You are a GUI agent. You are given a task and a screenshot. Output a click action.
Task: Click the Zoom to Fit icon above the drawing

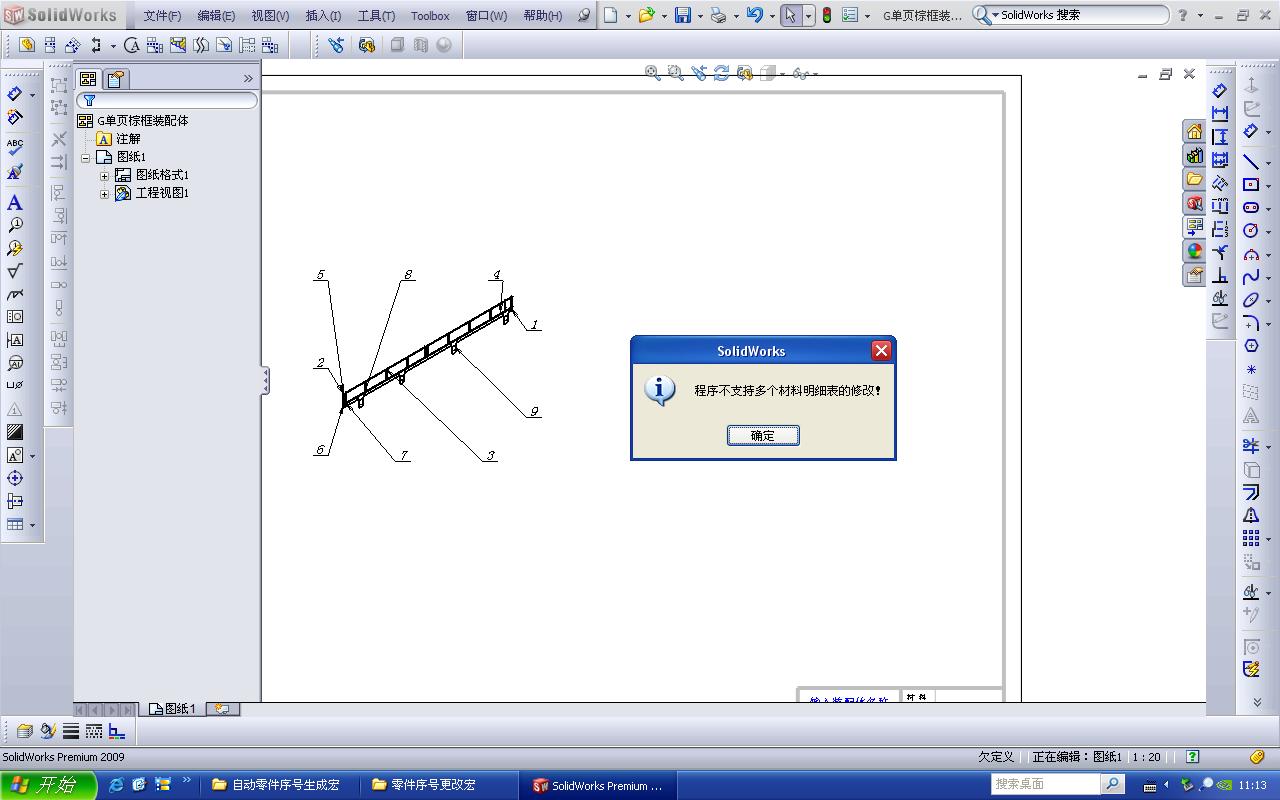pyautogui.click(x=653, y=73)
